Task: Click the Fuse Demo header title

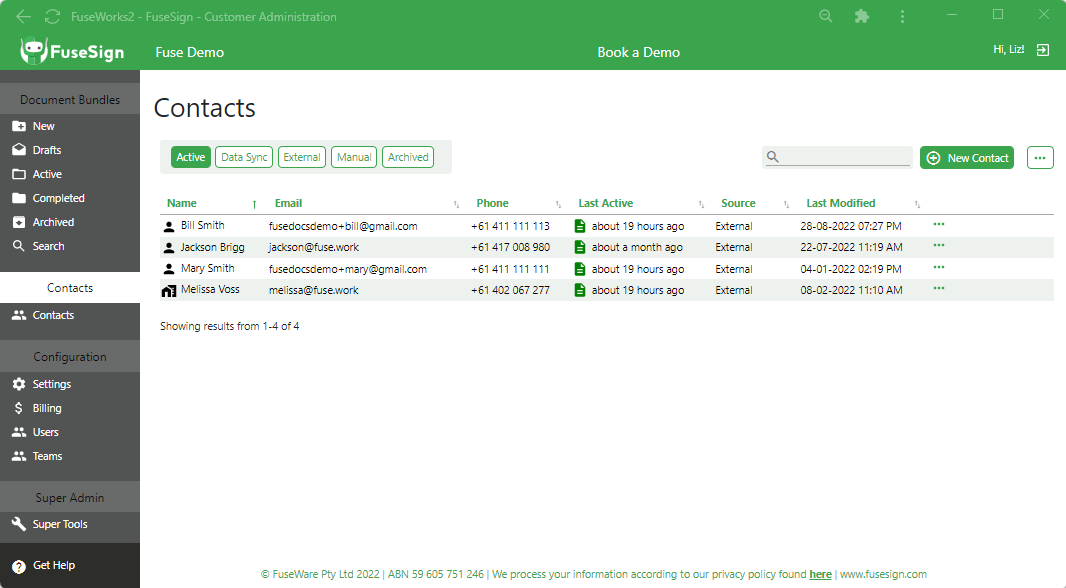Action: coord(190,52)
